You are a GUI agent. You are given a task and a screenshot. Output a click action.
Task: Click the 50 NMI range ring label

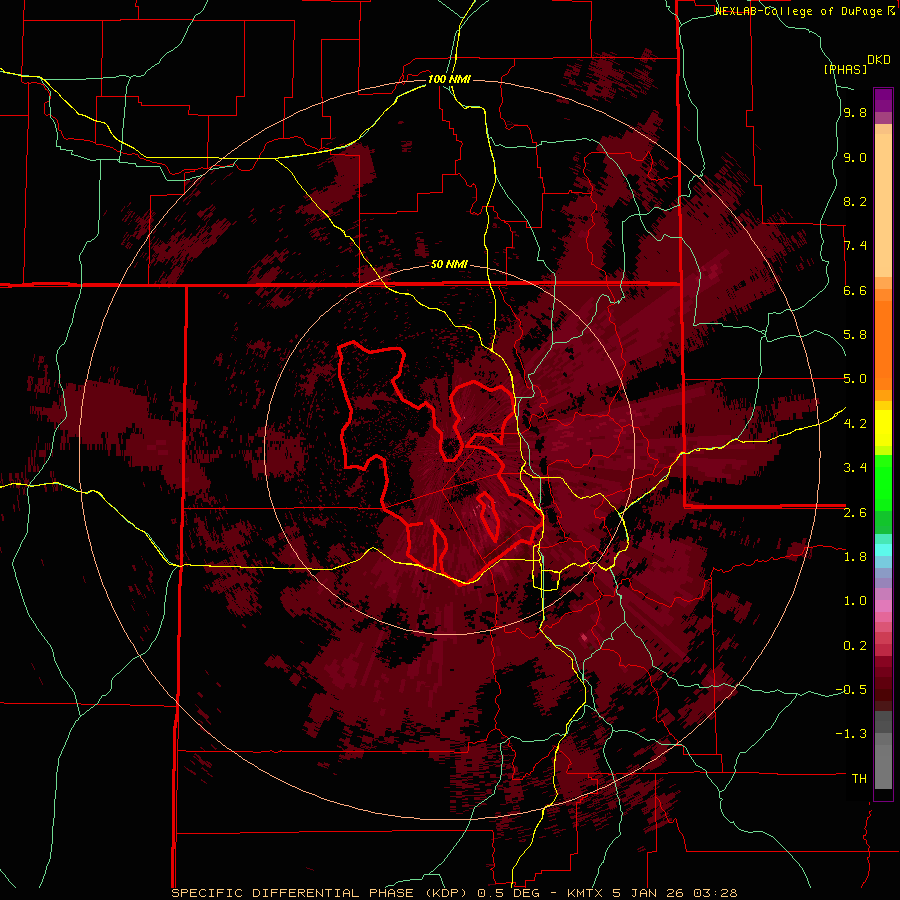[x=449, y=264]
